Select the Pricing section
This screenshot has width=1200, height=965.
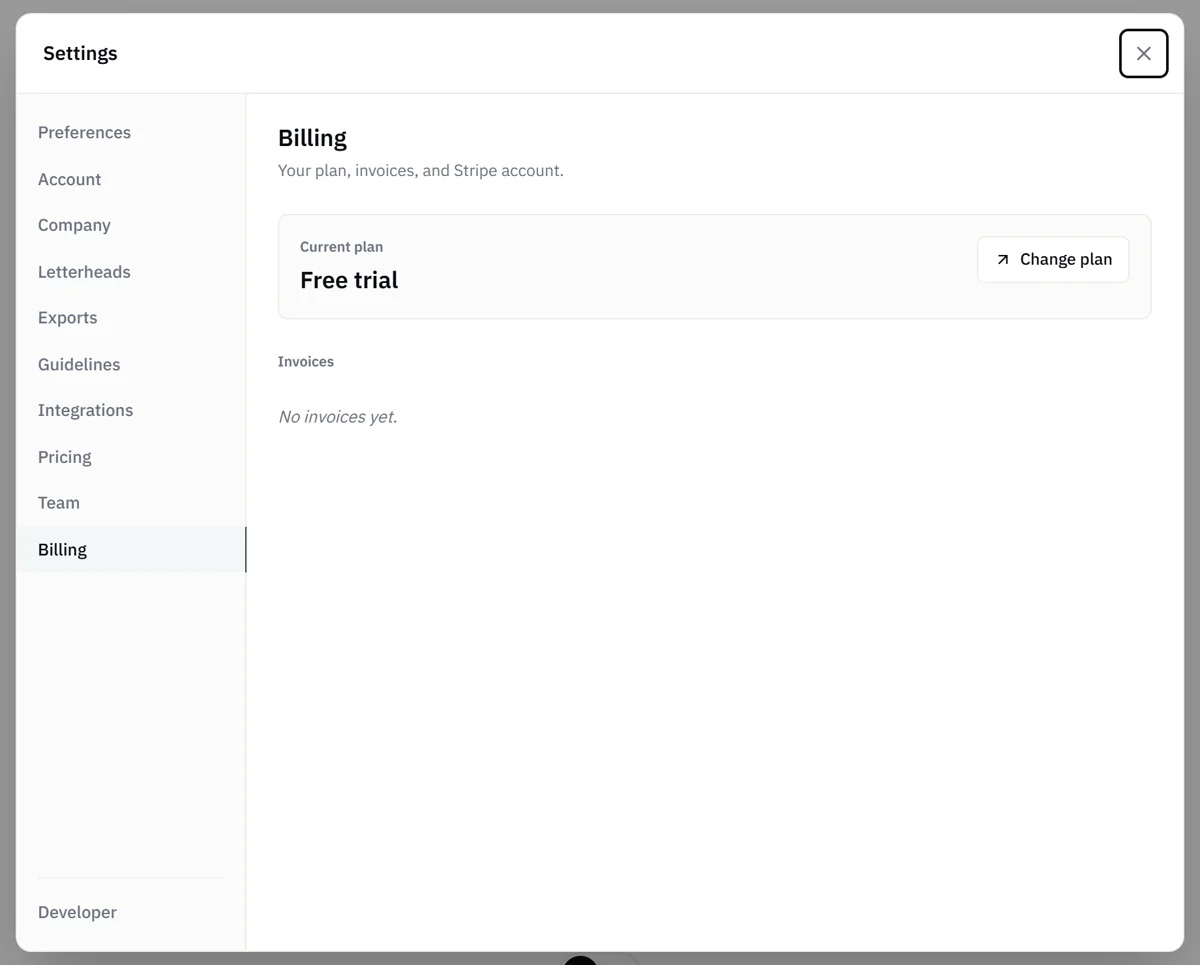(x=131, y=457)
